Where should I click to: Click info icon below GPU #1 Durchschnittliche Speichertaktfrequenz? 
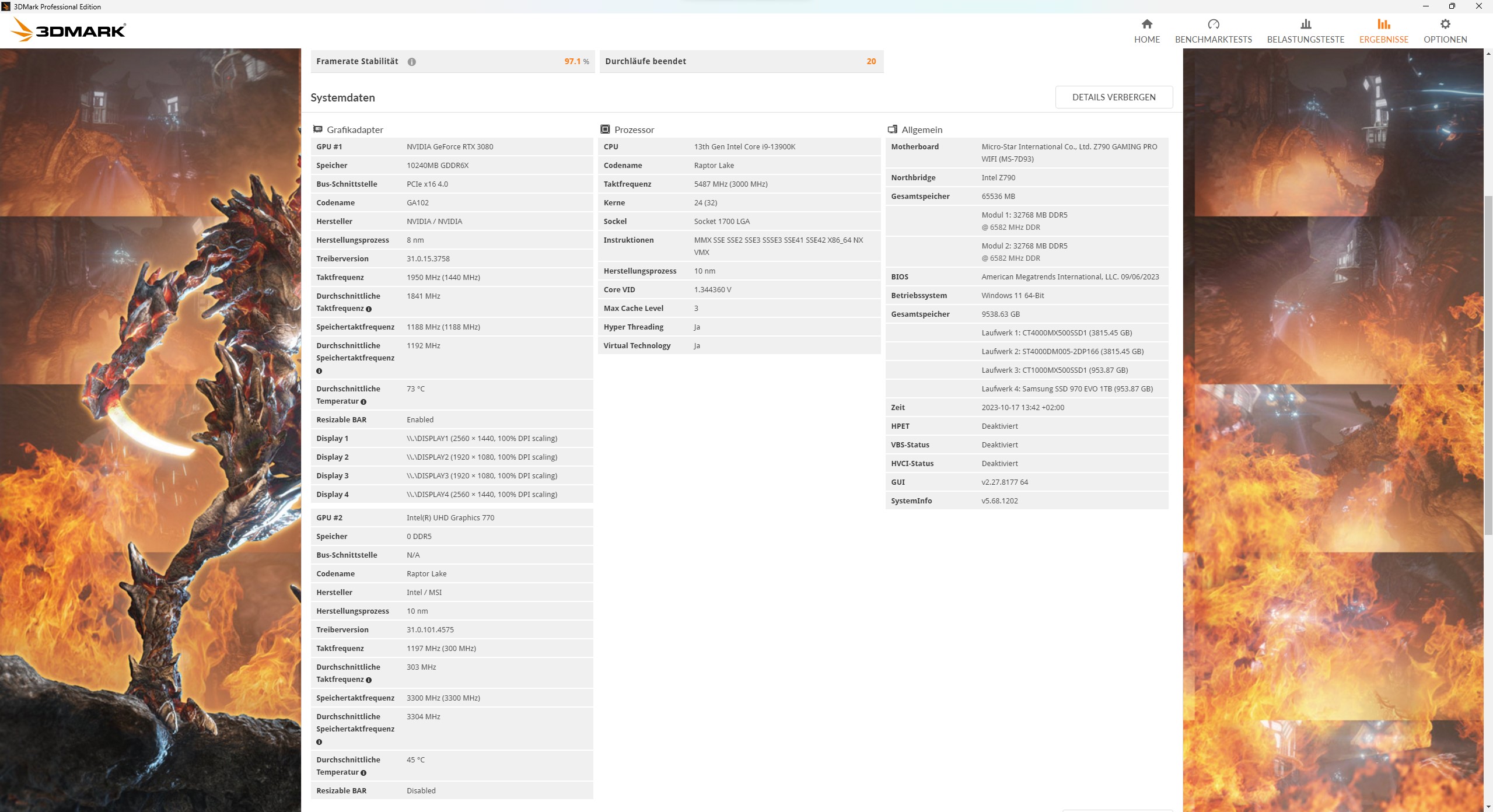[x=319, y=371]
